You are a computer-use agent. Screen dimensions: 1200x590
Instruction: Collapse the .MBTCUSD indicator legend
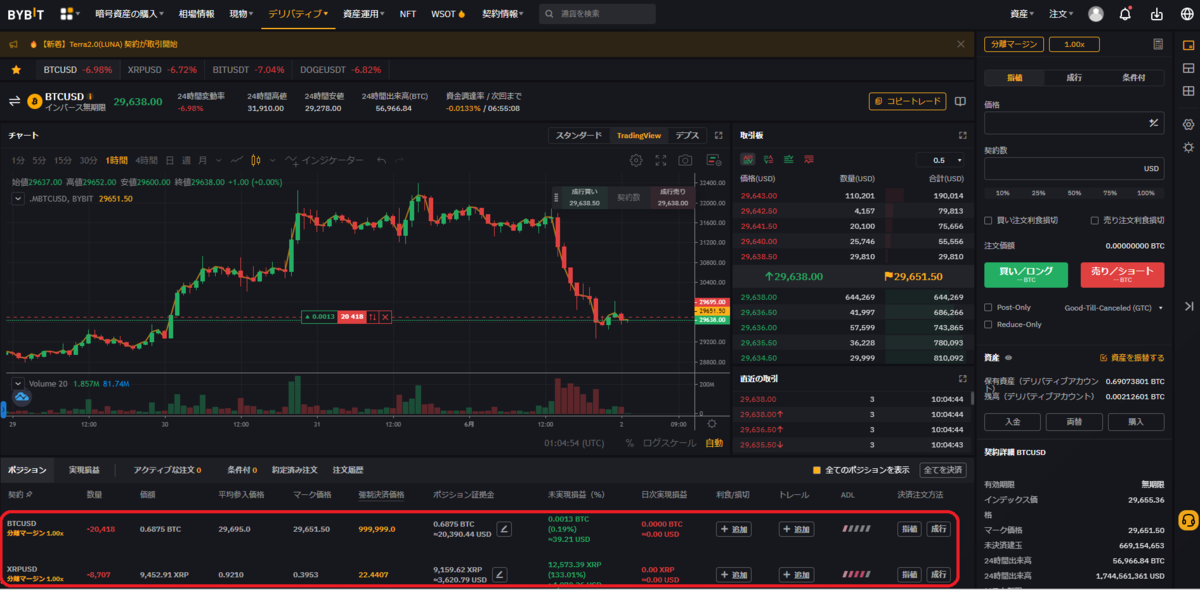click(18, 198)
